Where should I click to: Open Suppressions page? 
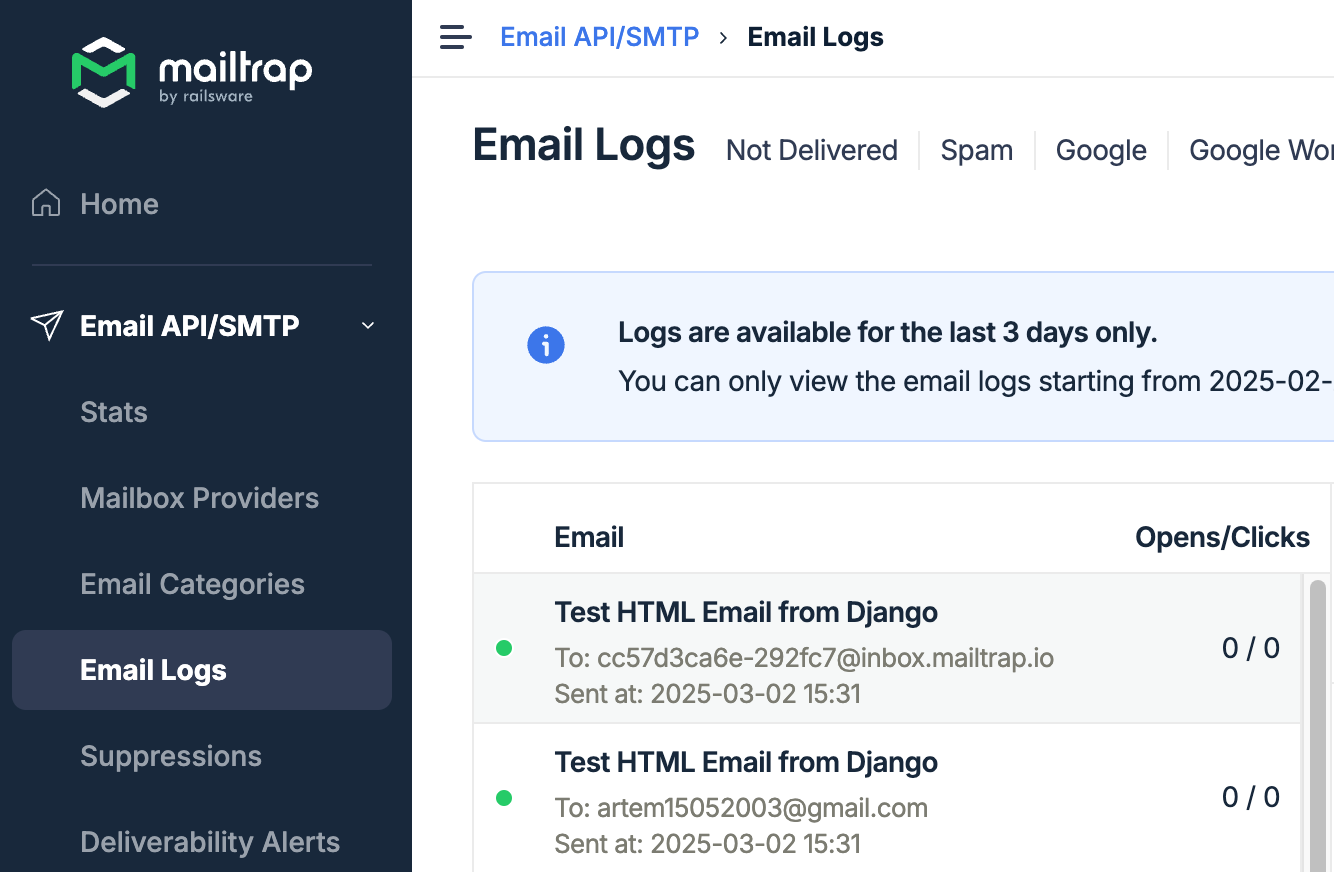(x=171, y=756)
